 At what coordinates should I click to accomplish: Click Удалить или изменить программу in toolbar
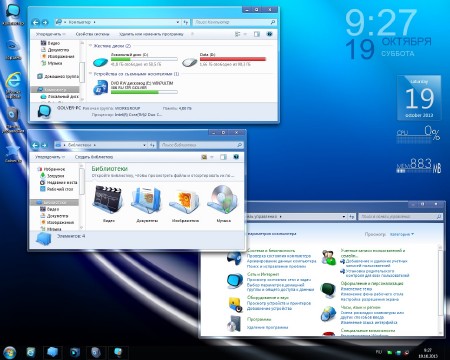pos(151,34)
